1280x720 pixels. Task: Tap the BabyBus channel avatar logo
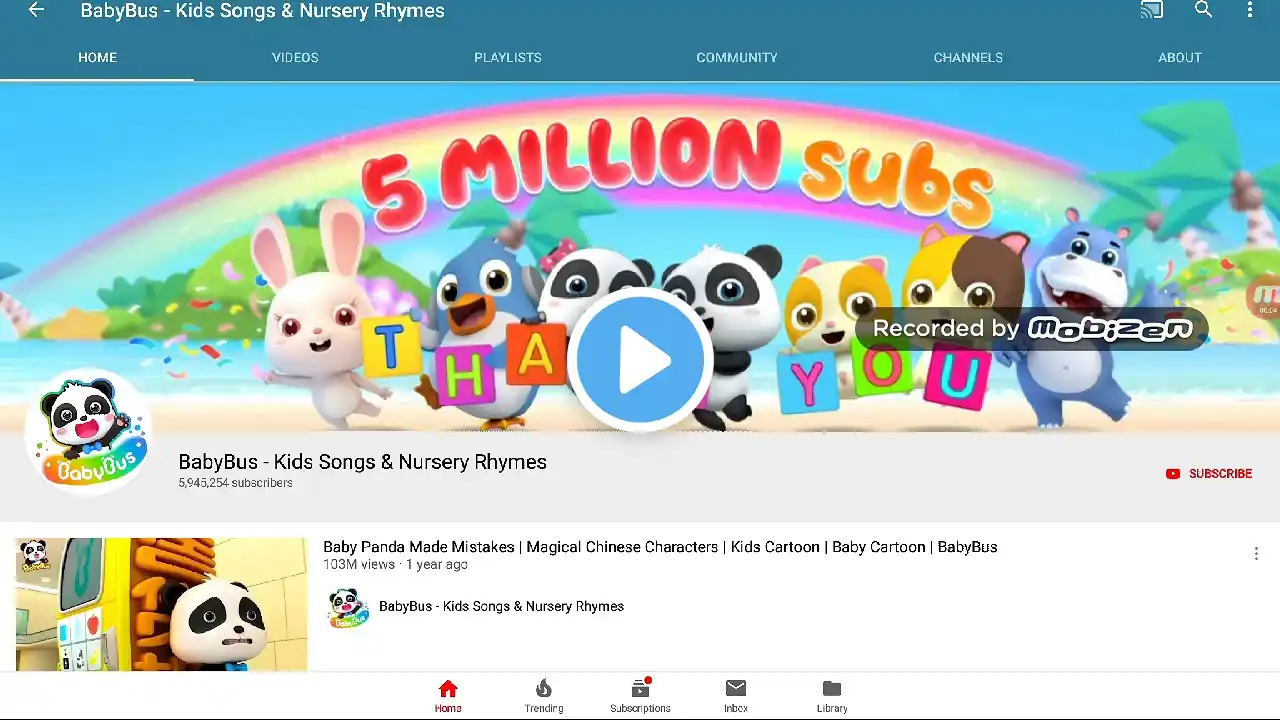pos(89,432)
